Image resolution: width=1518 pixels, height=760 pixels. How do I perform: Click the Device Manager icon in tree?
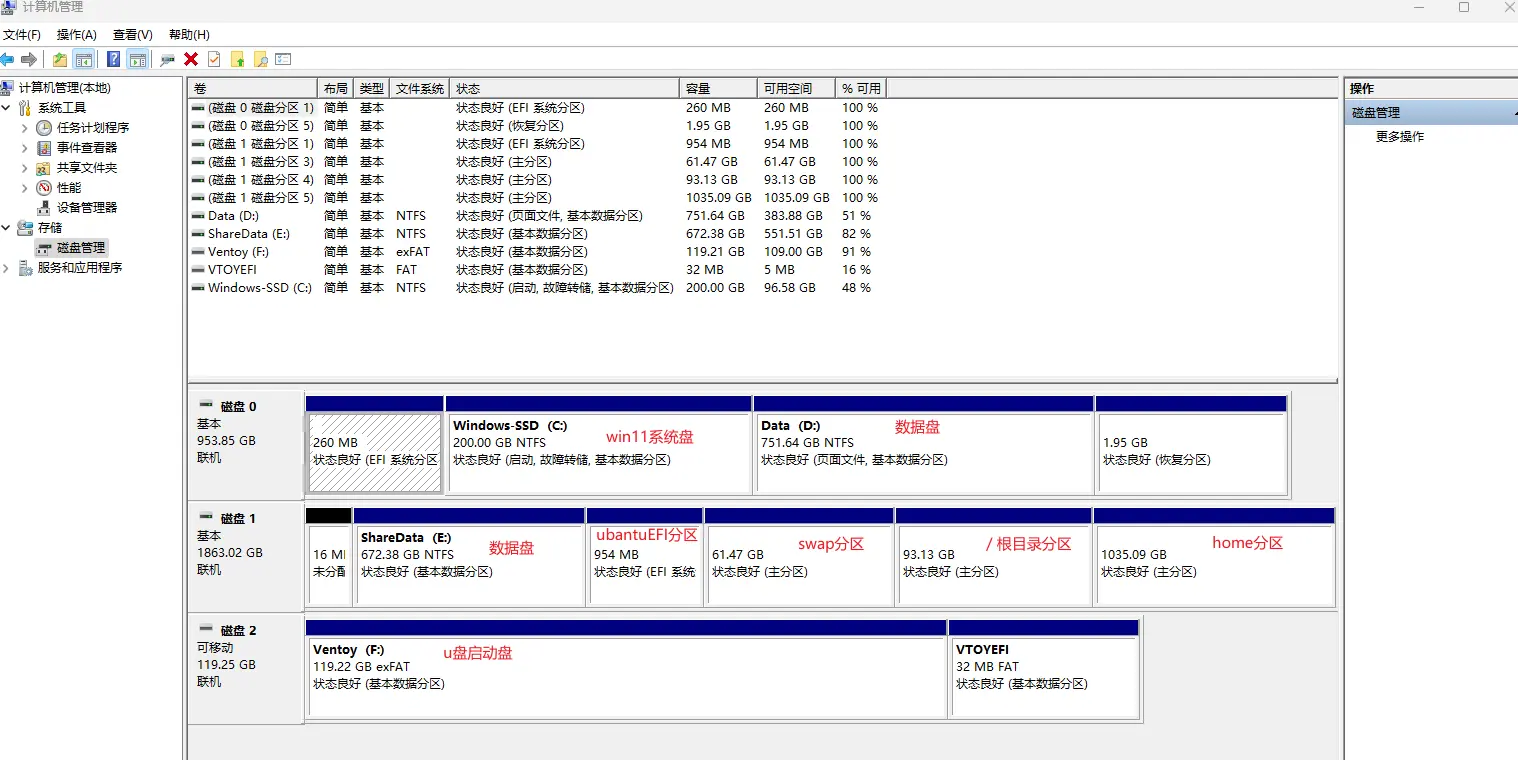click(x=44, y=208)
